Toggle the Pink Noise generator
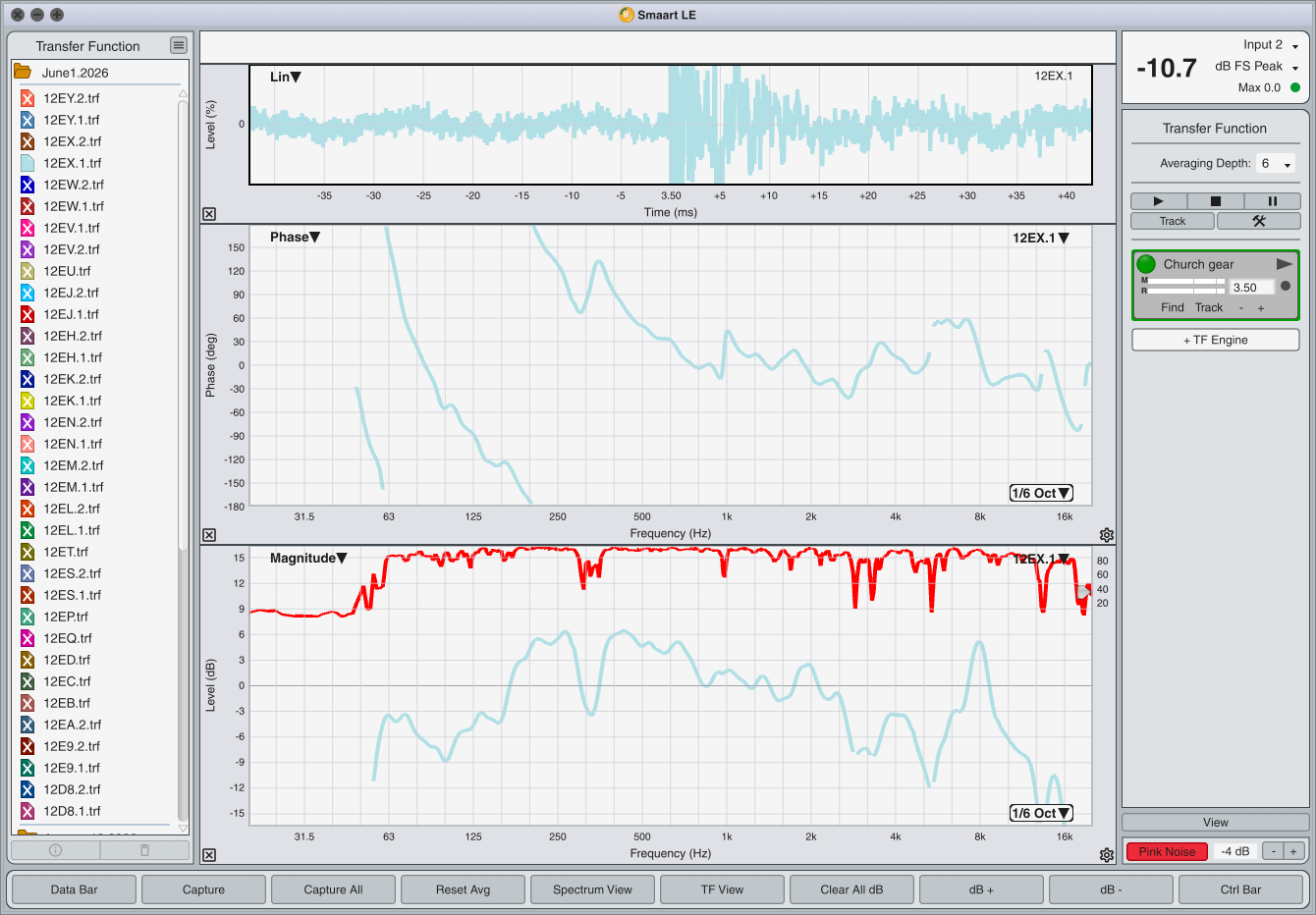Image resolution: width=1316 pixels, height=915 pixels. 1167,851
